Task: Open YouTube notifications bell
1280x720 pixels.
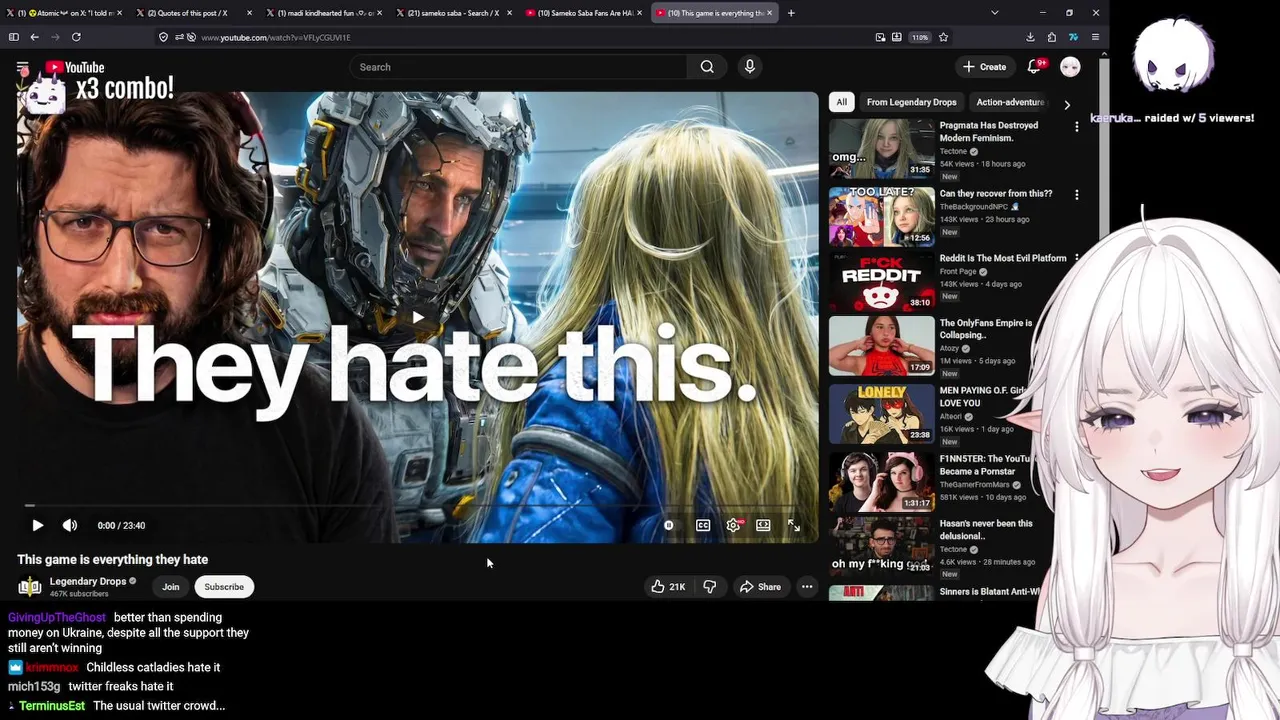Action: pos(1035,67)
